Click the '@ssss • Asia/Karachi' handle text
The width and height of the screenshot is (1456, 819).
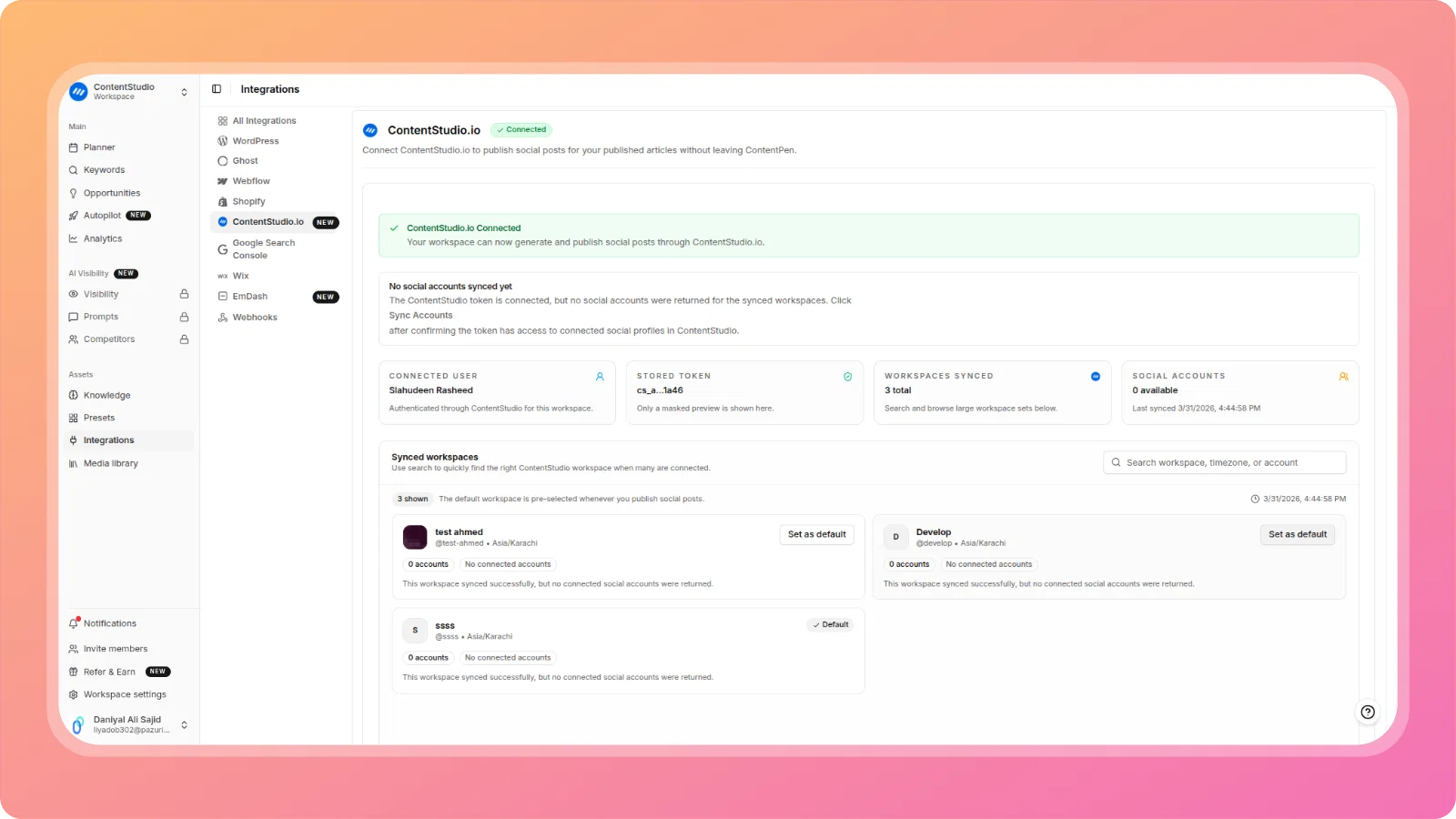click(474, 637)
